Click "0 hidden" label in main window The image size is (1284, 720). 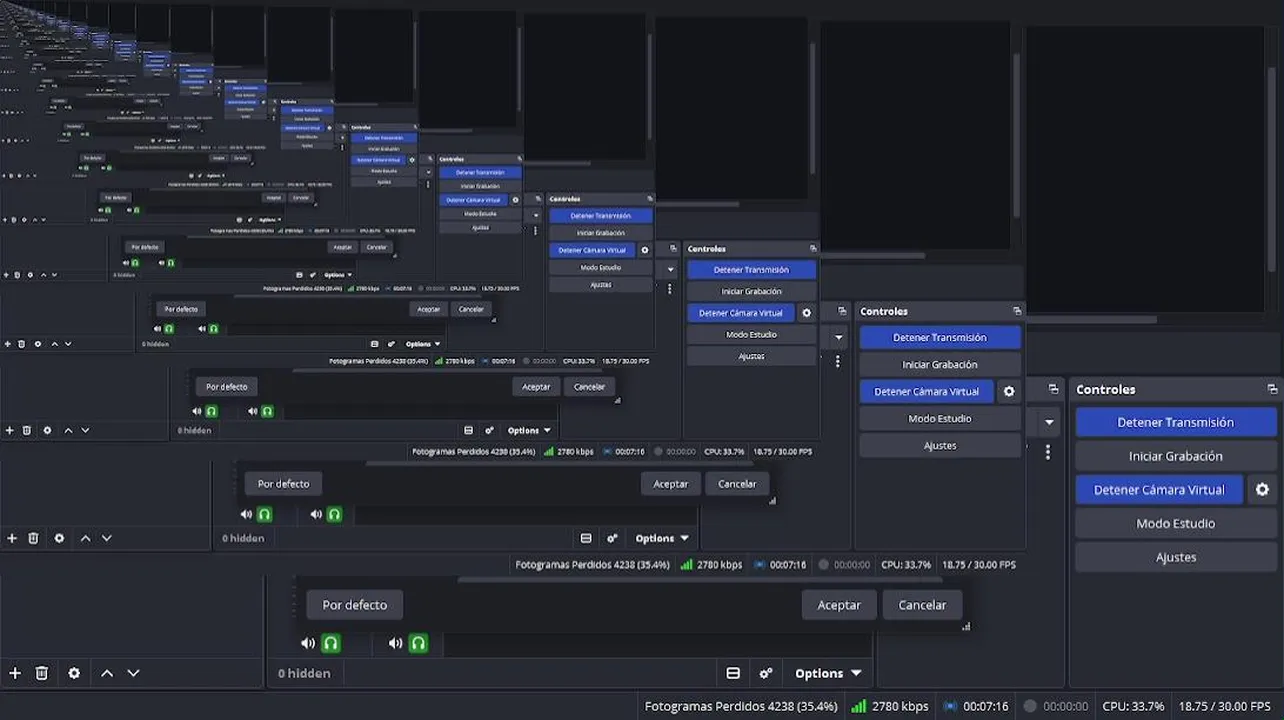point(304,673)
